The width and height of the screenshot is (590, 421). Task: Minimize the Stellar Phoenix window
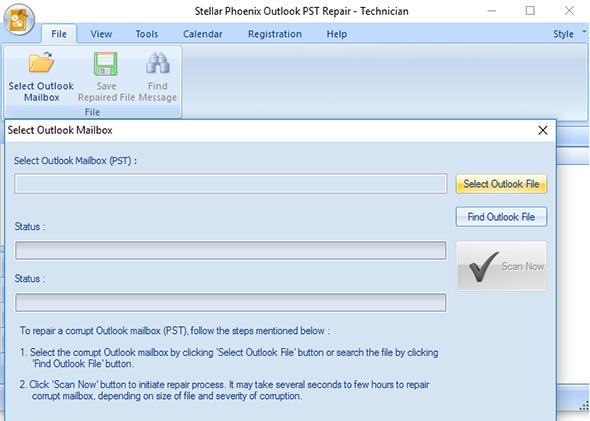pos(491,11)
